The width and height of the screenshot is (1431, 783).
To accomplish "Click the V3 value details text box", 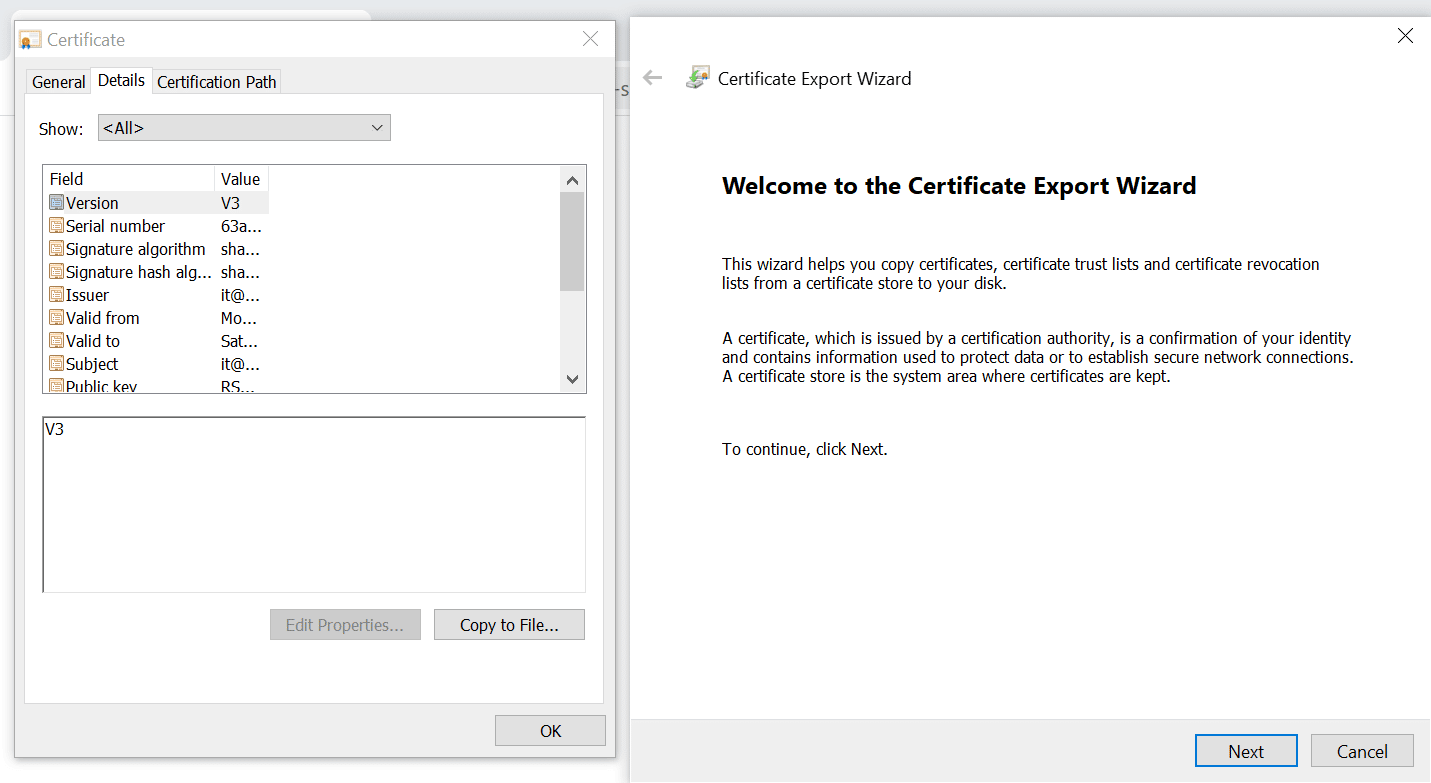I will point(313,504).
